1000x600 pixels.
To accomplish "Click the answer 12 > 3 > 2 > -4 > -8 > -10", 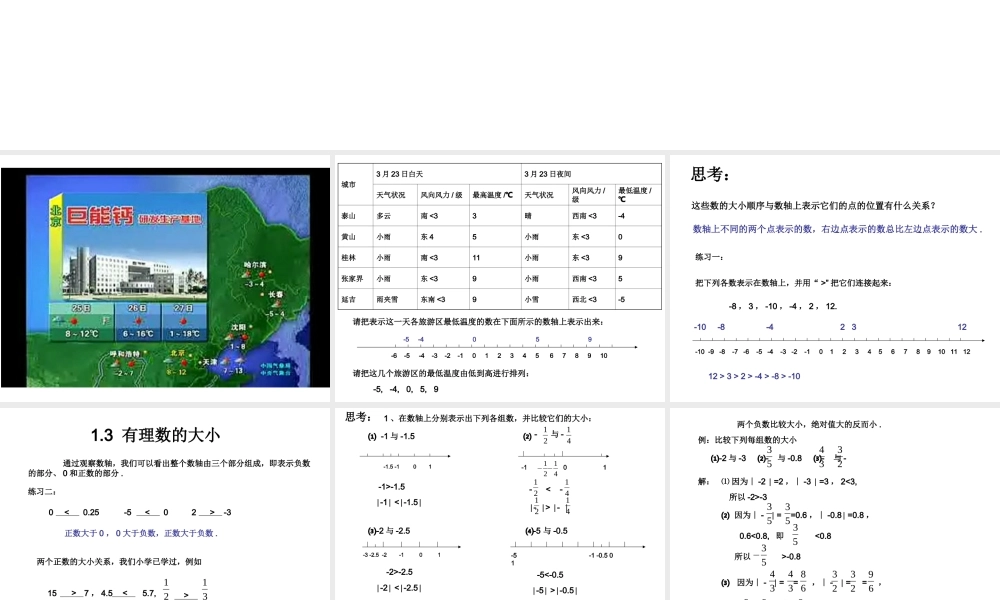I will coord(754,376).
